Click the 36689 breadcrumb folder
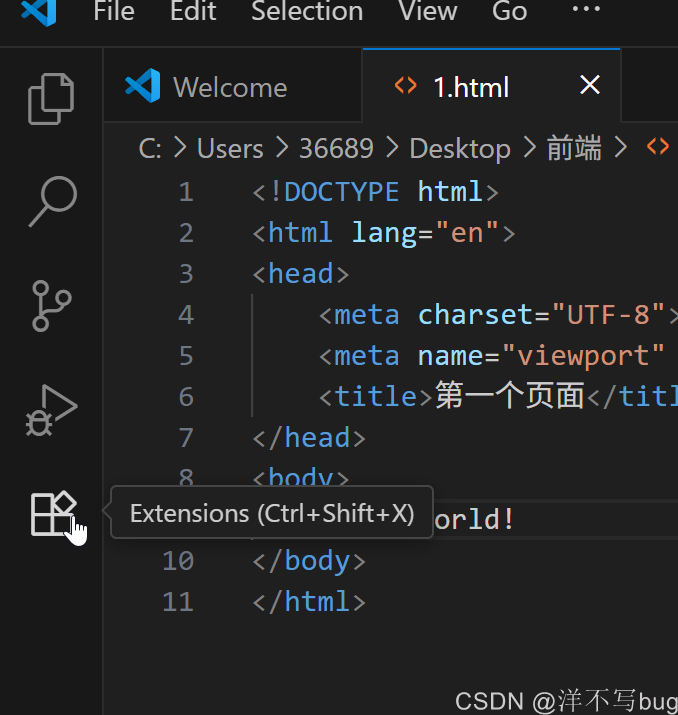Image resolution: width=678 pixels, height=715 pixels. pos(336,149)
